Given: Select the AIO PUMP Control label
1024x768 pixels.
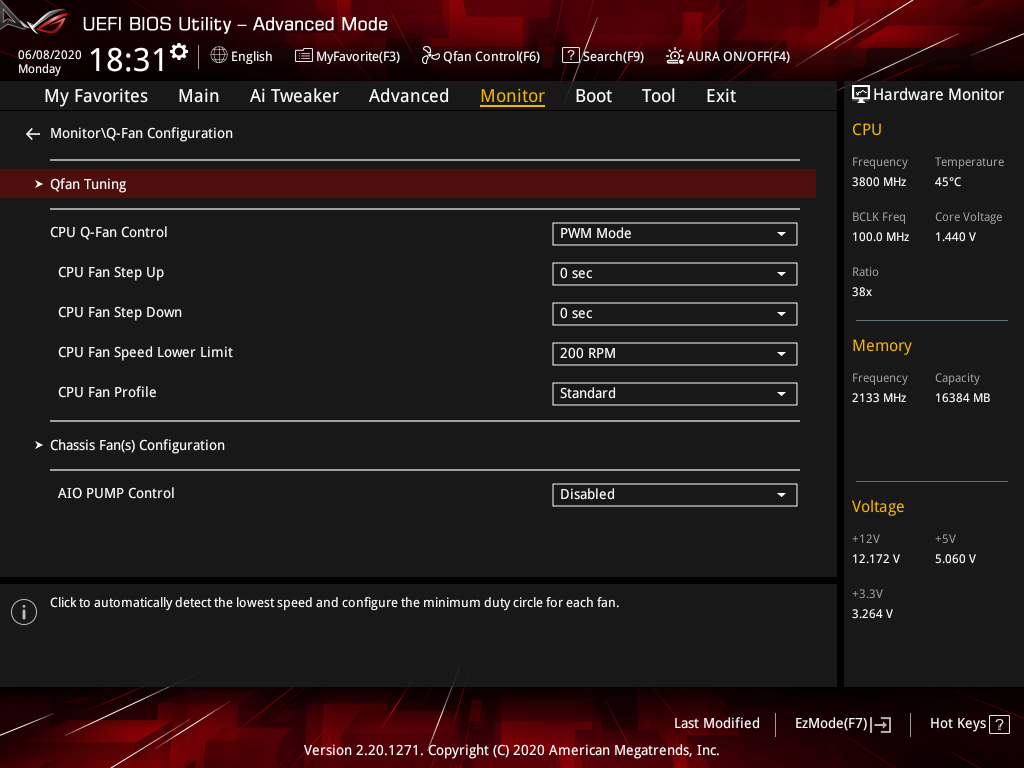Looking at the screenshot, I should coord(116,493).
